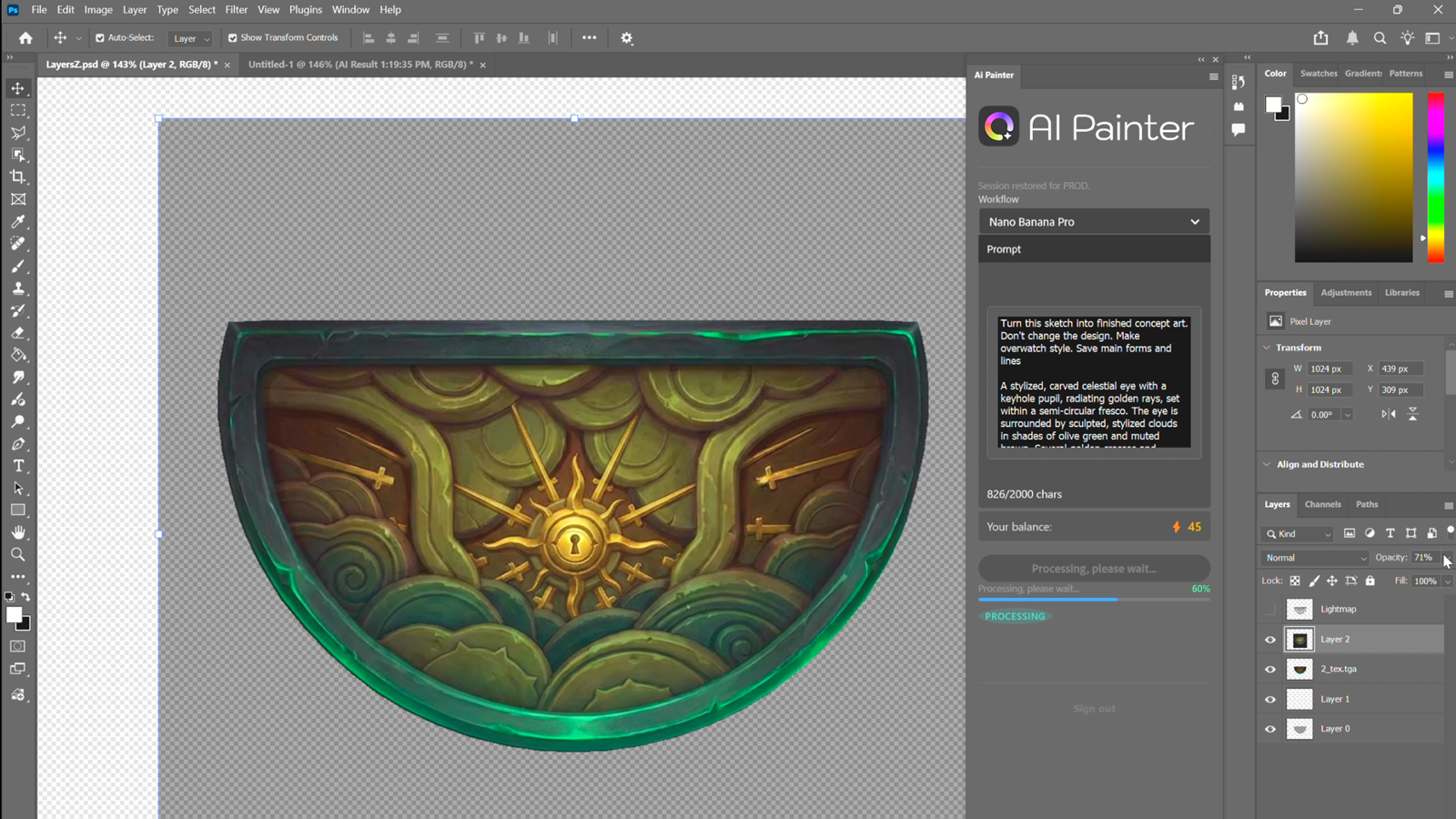1456x819 pixels.
Task: Hide Layer 2 visibility eye
Action: pyautogui.click(x=1270, y=640)
